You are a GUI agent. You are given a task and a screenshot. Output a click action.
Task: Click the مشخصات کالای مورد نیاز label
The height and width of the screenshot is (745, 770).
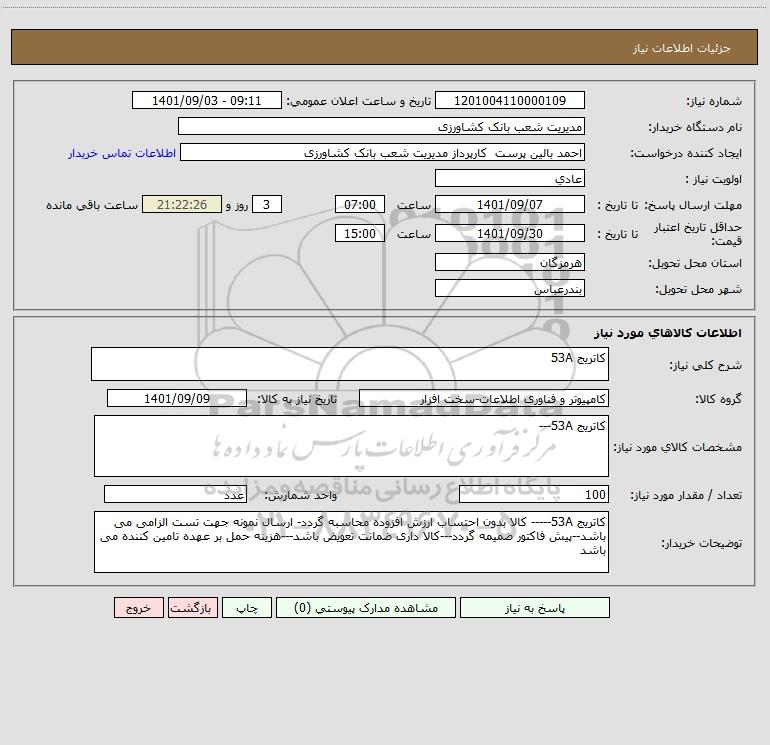tap(678, 447)
